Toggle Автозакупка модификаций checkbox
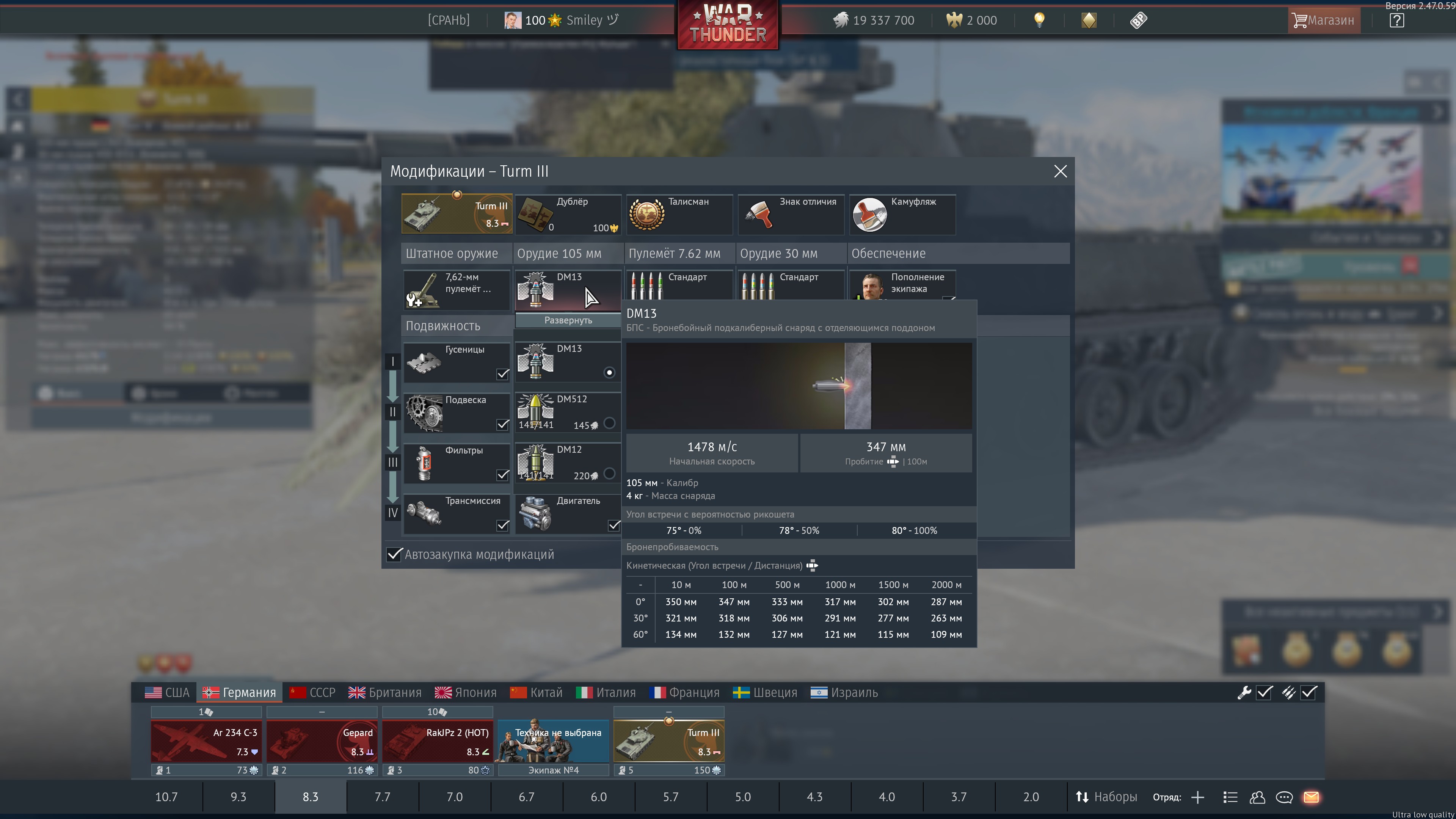Viewport: 1456px width, 819px height. (394, 554)
